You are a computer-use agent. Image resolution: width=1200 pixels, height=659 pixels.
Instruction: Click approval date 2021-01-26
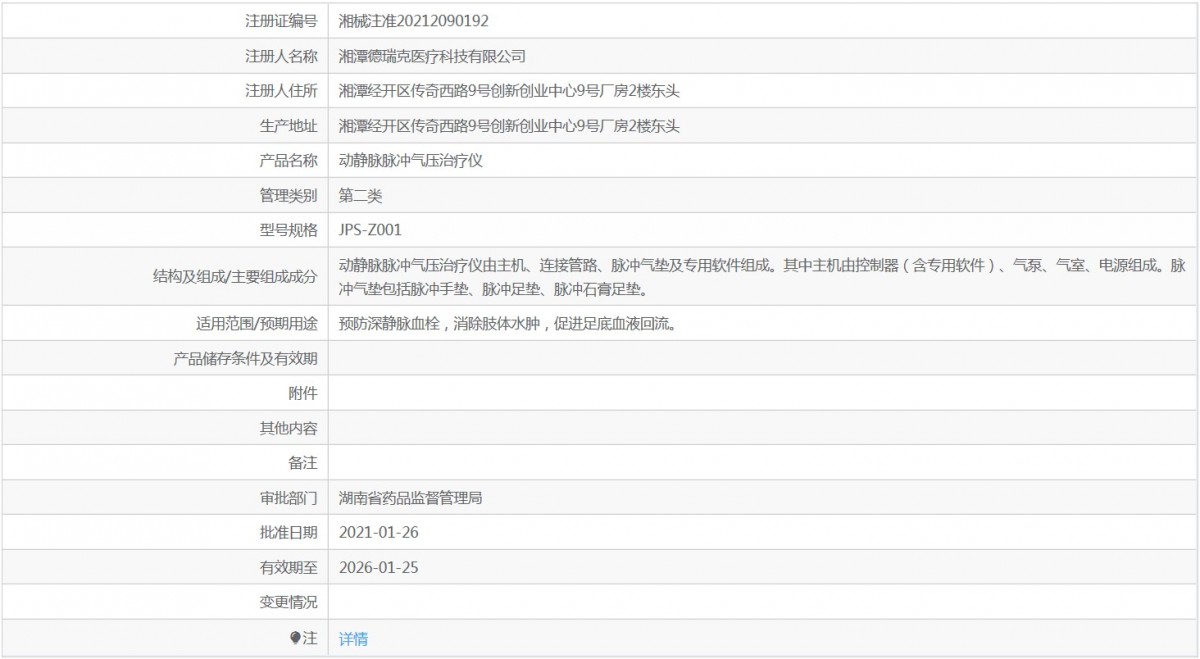pos(379,532)
